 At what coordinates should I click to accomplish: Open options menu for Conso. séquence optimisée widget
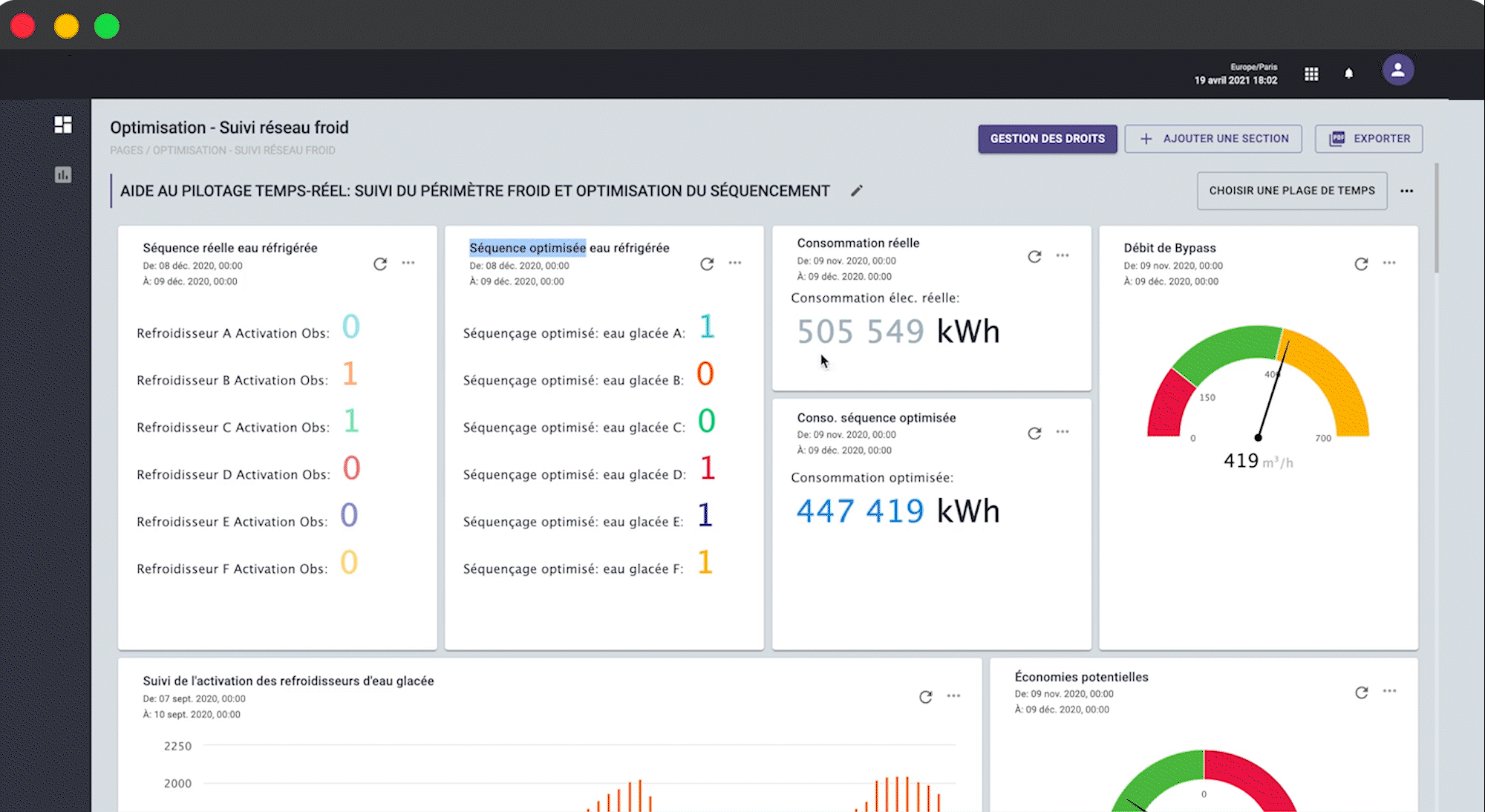(1063, 432)
